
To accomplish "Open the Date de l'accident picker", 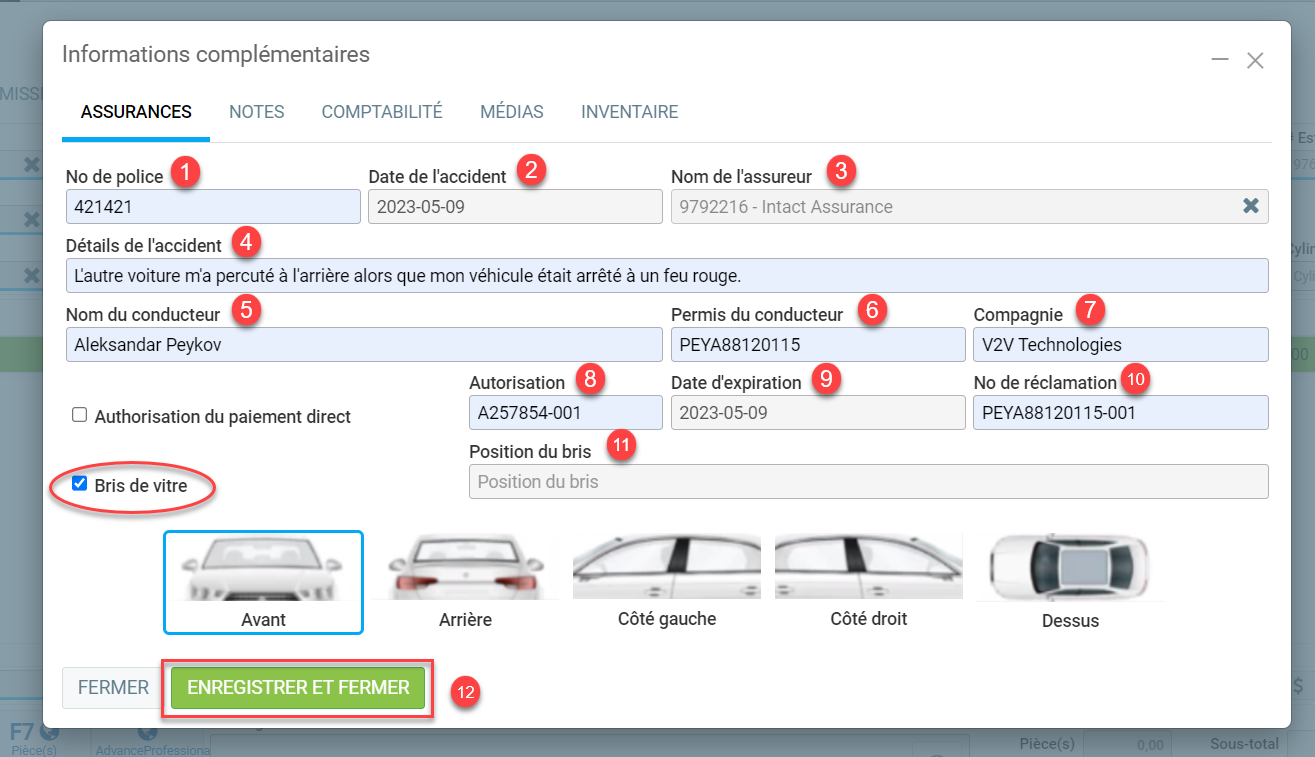I will [514, 207].
